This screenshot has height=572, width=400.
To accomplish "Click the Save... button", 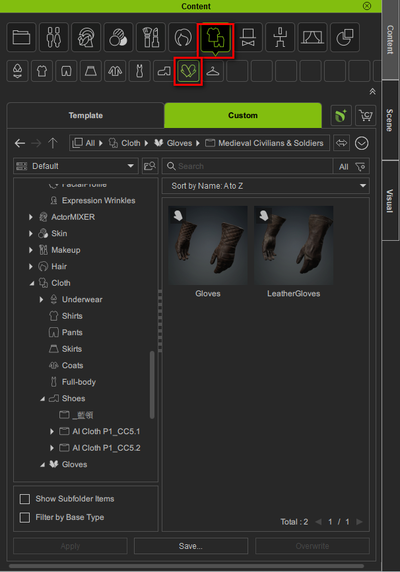I will tap(191, 546).
